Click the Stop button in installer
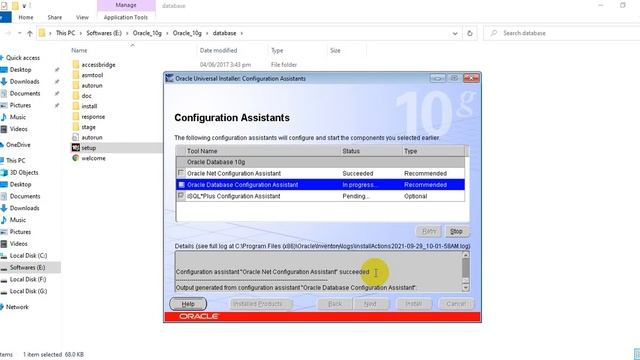 pyautogui.click(x=456, y=231)
